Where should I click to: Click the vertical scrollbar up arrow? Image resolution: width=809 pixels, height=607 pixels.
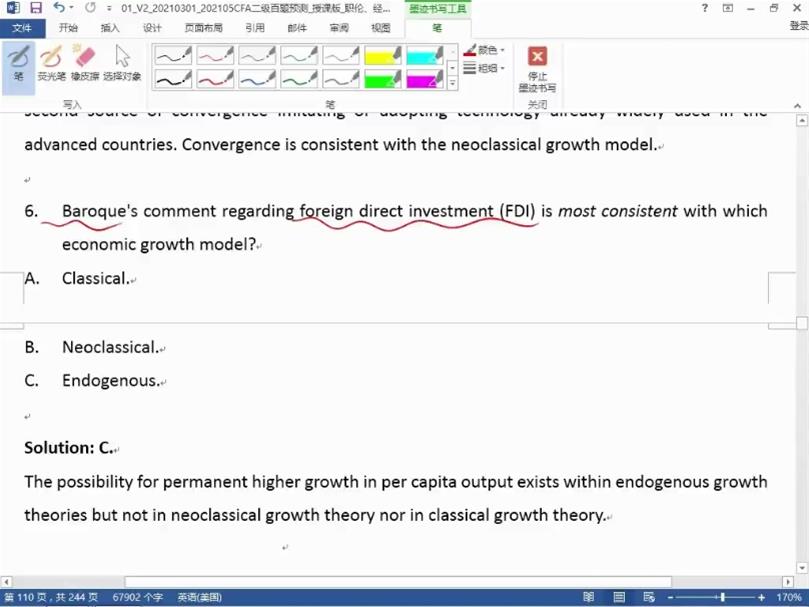tap(802, 121)
